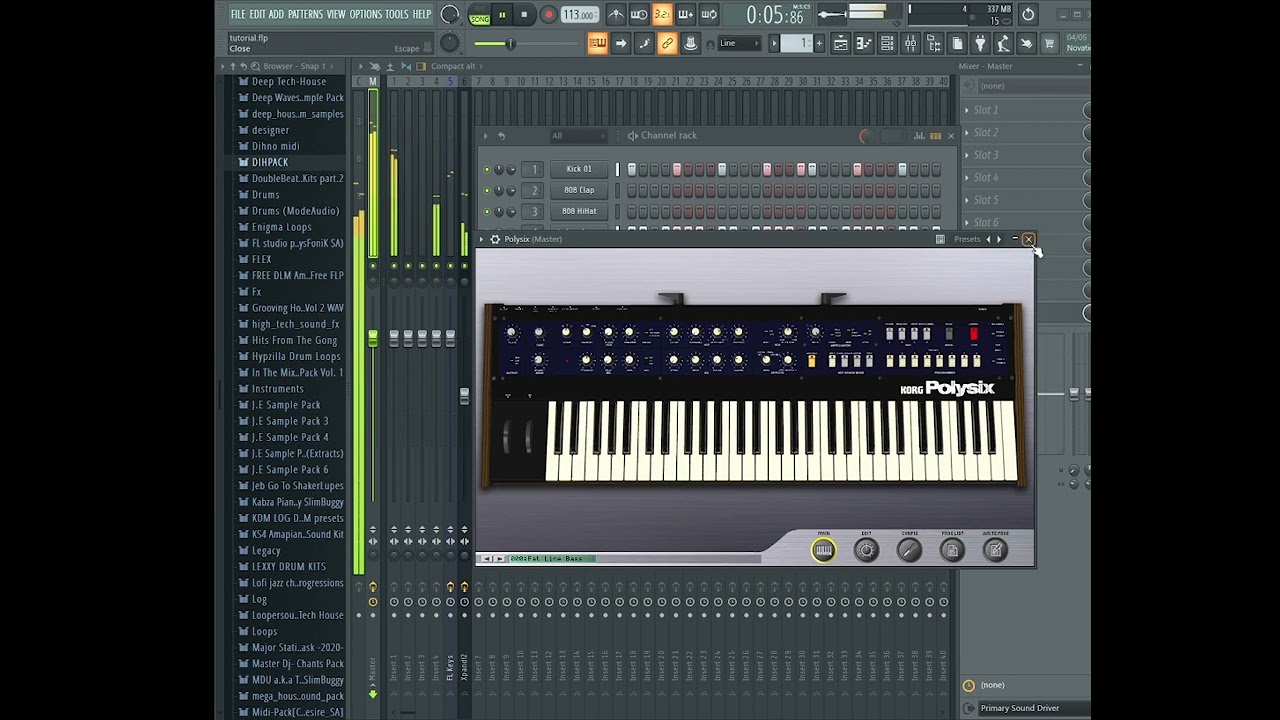Image resolution: width=1280 pixels, height=720 pixels.
Task: Open the Loops folder in browser
Action: (x=264, y=631)
